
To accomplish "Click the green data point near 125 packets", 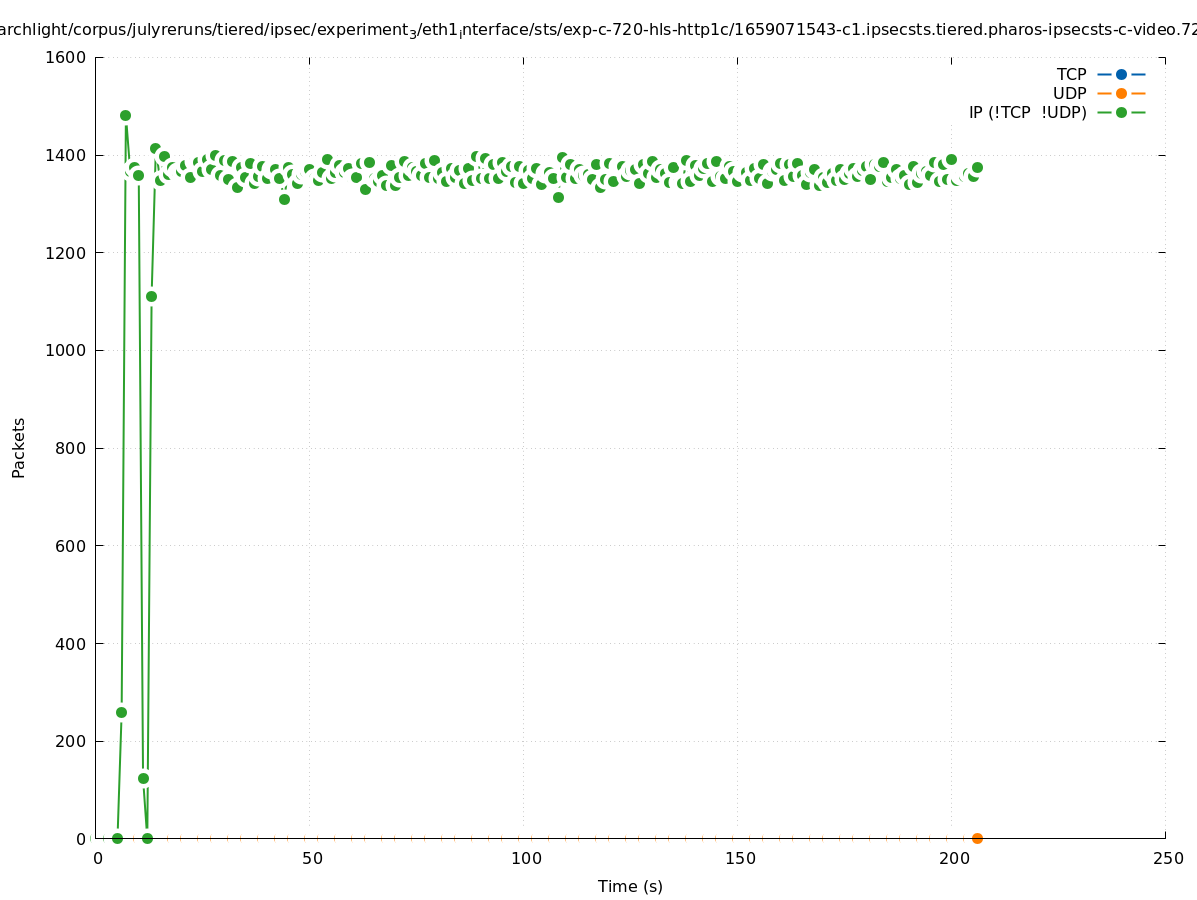I will pos(143,778).
